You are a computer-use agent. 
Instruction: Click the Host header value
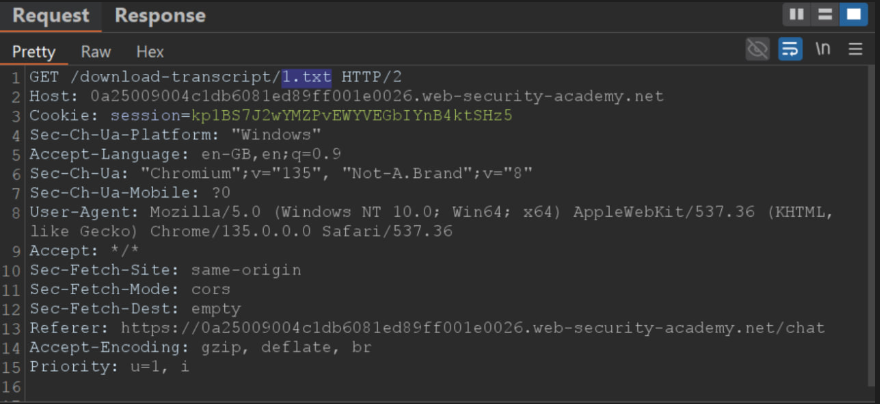[x=377, y=97]
